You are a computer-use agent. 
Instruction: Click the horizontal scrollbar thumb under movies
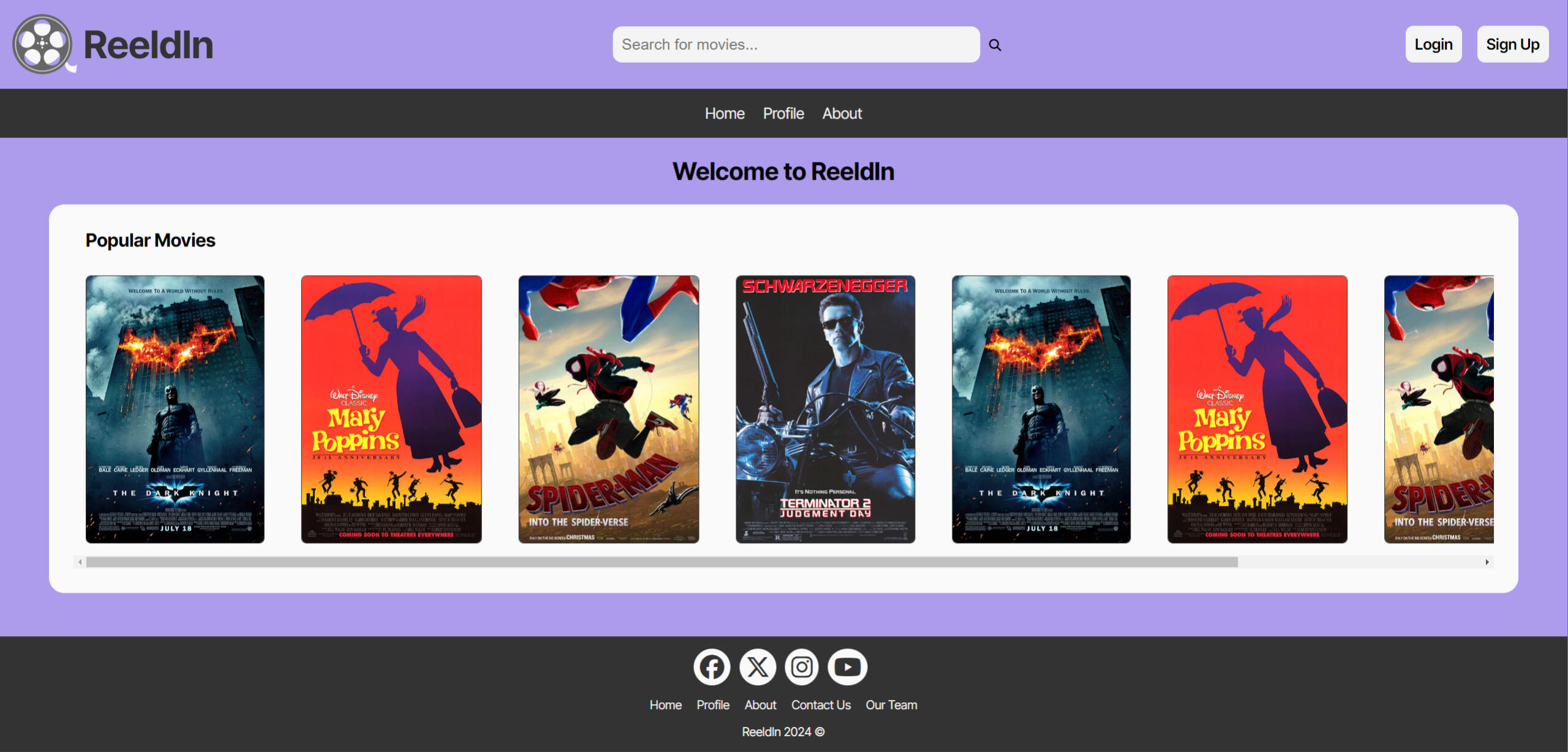coord(661,562)
